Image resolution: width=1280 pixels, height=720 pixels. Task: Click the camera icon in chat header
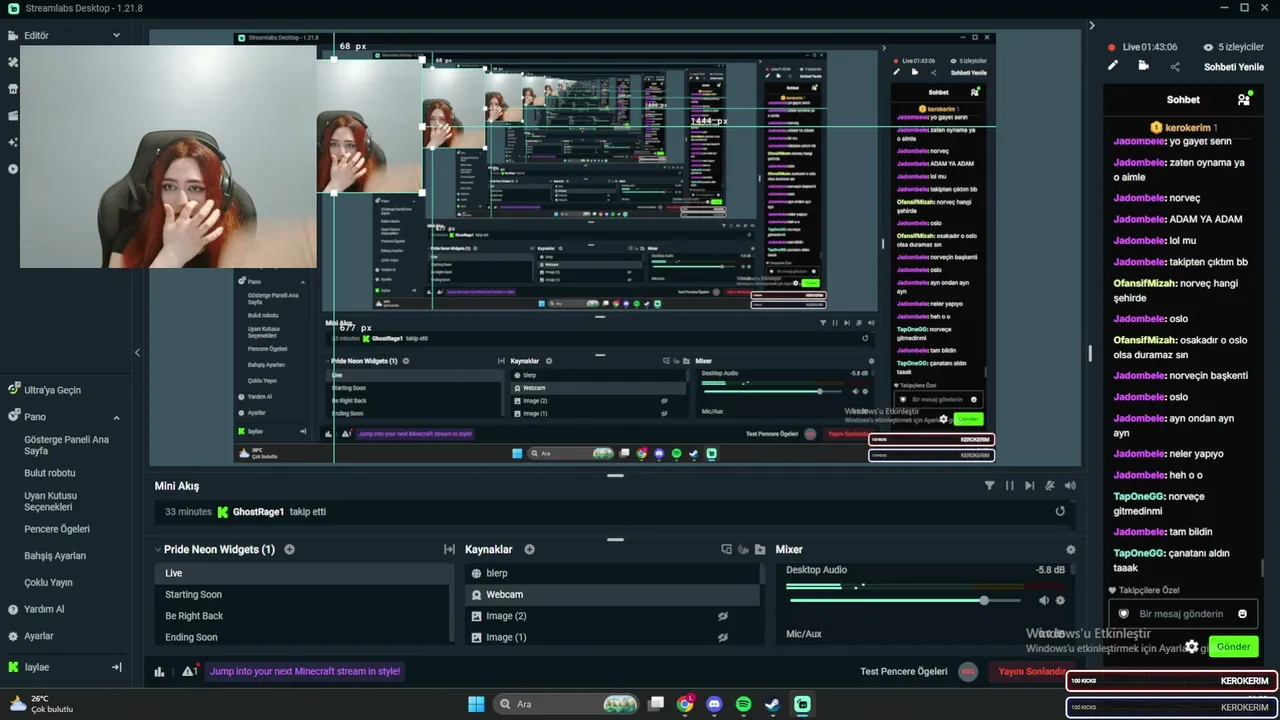point(1143,66)
